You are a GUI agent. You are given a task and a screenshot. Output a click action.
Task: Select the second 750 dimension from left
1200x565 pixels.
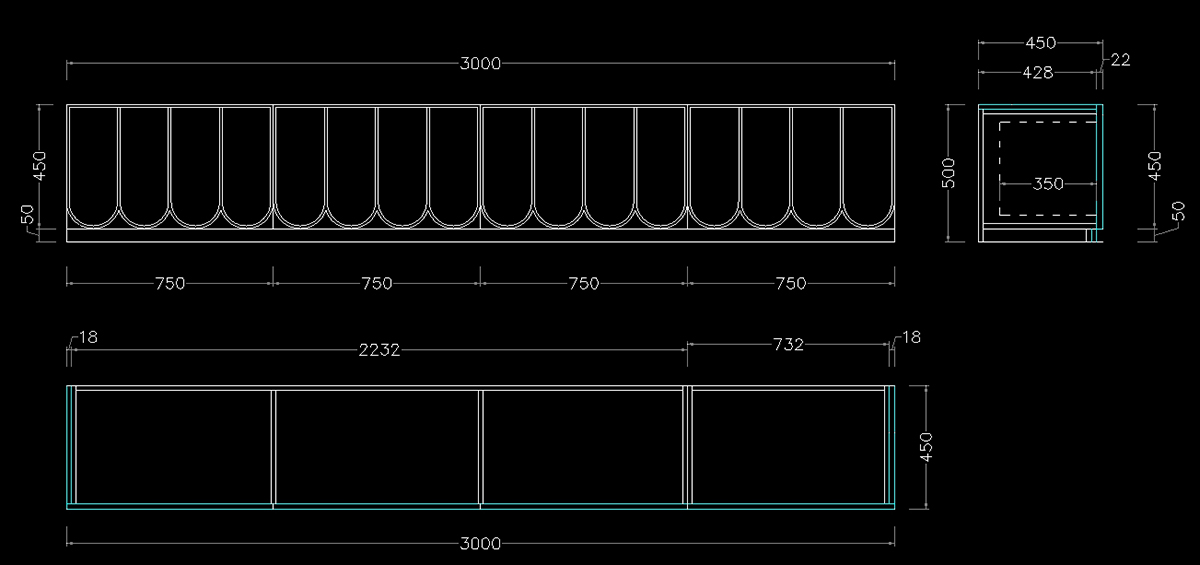pos(377,284)
